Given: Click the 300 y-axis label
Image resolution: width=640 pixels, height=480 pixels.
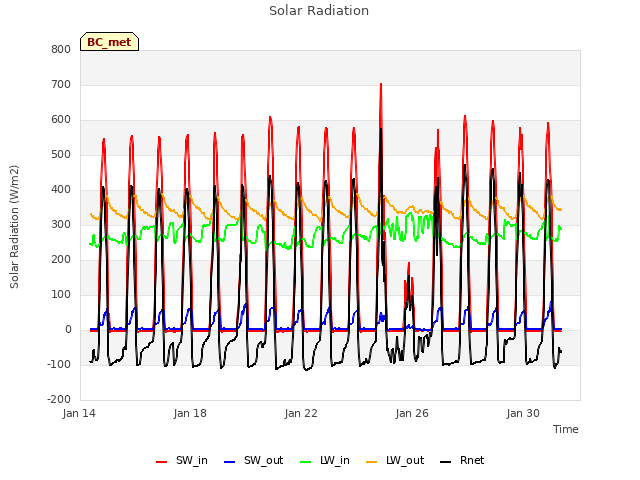Looking at the screenshot, I should coord(61,224).
